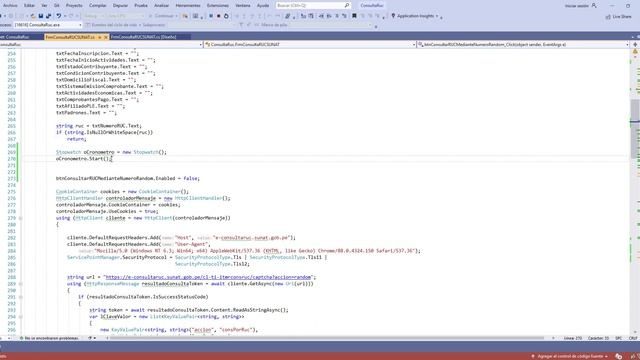The image size is (640, 360).
Task: Collapse the using HttpResponseMessage block at line 289
Action: (20, 284)
